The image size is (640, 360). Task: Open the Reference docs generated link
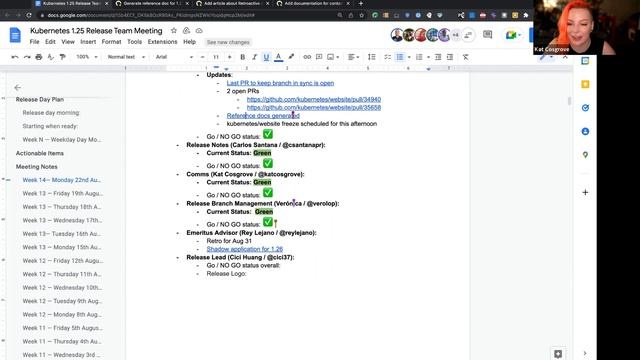pyautogui.click(x=263, y=116)
